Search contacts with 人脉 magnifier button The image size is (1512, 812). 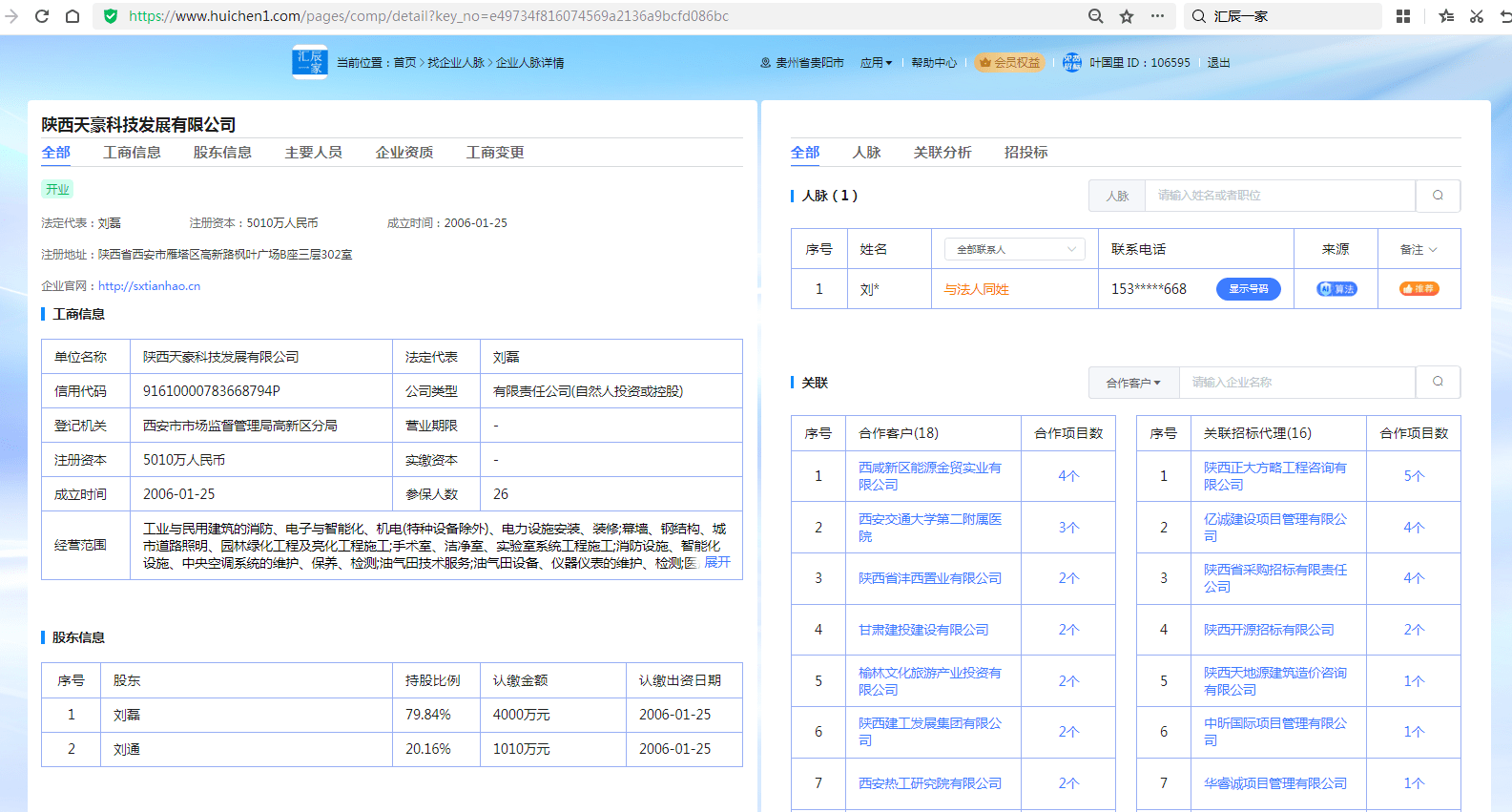pos(1438,196)
